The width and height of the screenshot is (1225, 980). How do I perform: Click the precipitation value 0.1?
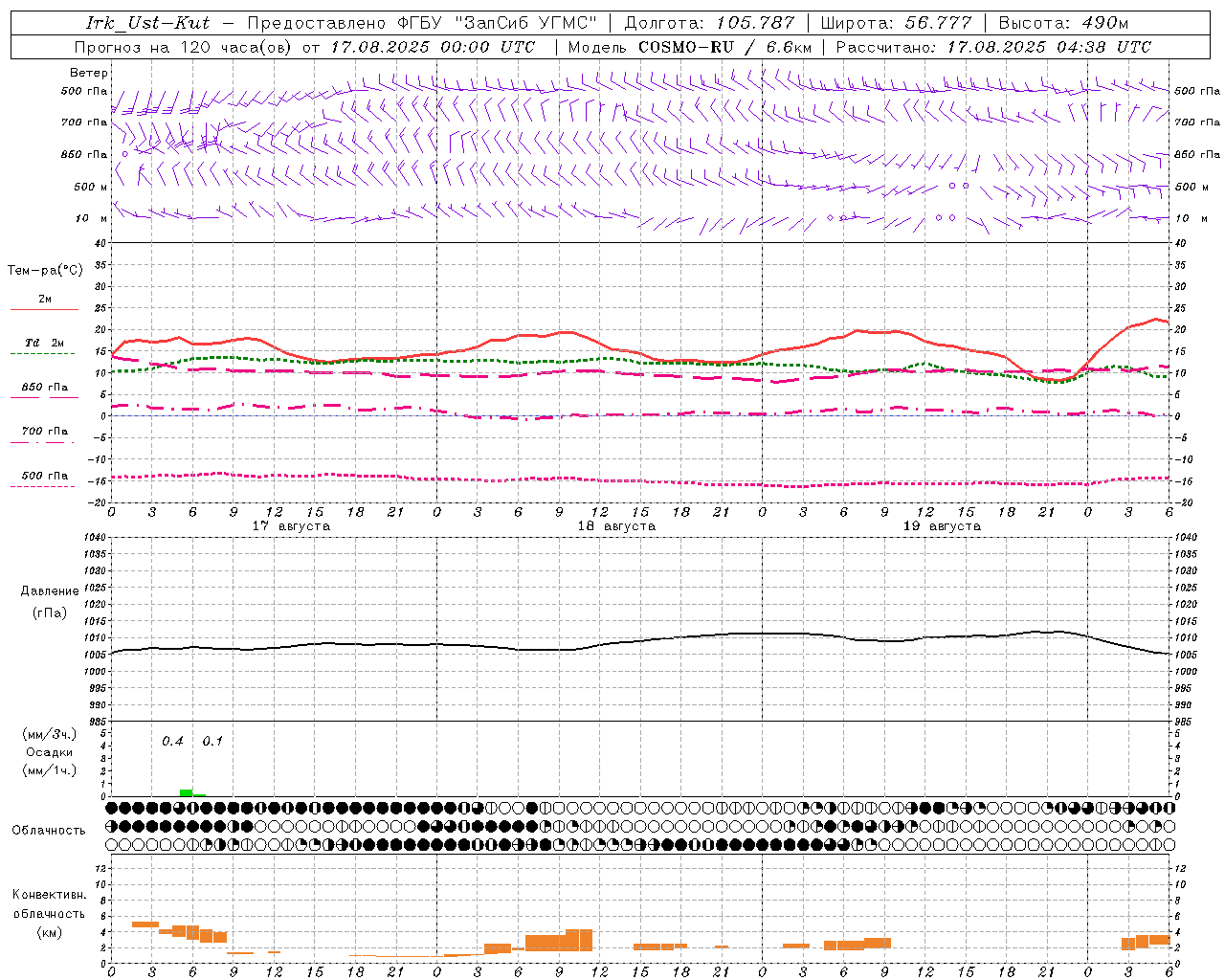pyautogui.click(x=212, y=742)
